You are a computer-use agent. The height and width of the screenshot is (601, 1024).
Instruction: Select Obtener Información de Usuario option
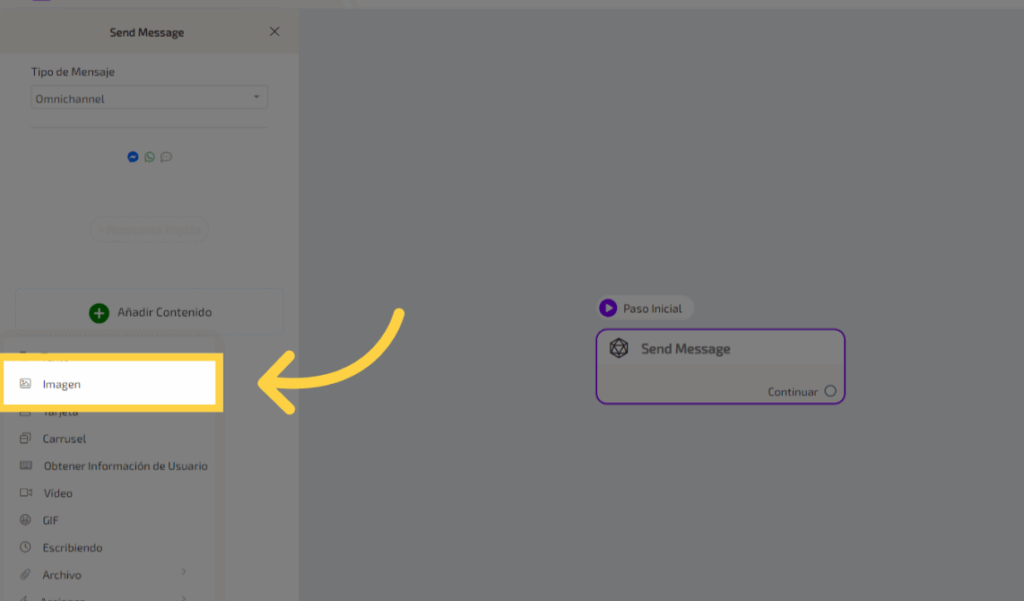[x=125, y=466]
